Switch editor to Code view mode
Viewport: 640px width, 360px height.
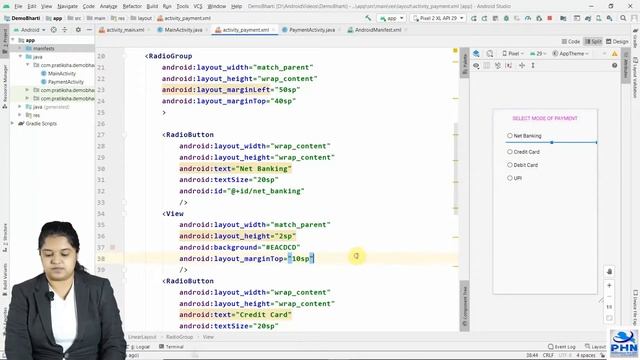[571, 42]
